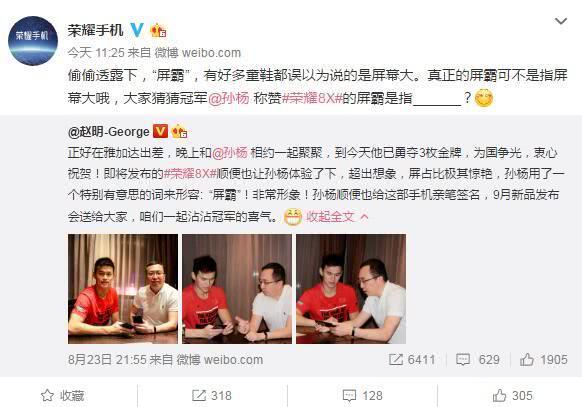Like the original post with 1905 likes

point(543,359)
